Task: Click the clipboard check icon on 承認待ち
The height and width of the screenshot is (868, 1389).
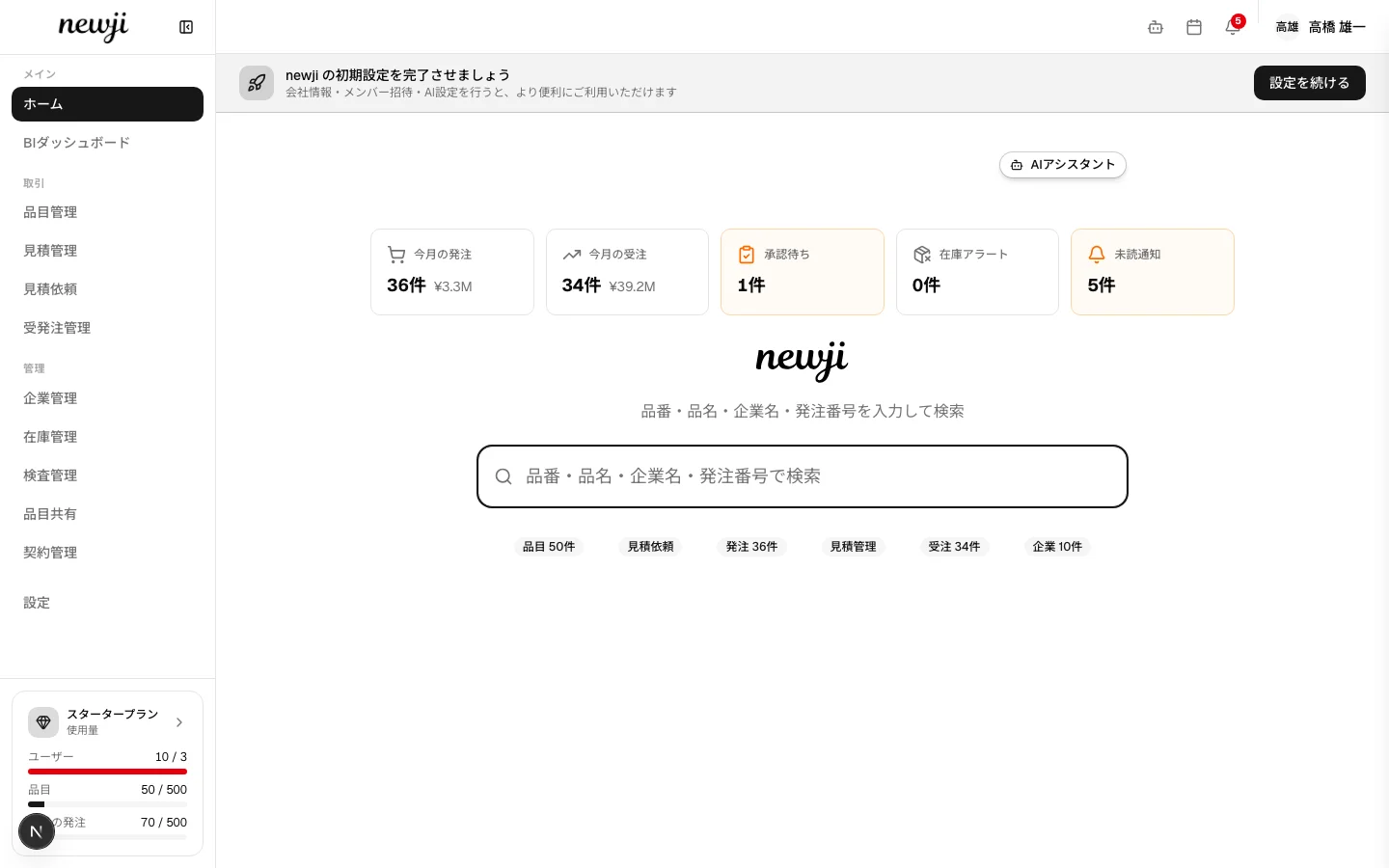Action: click(x=747, y=255)
